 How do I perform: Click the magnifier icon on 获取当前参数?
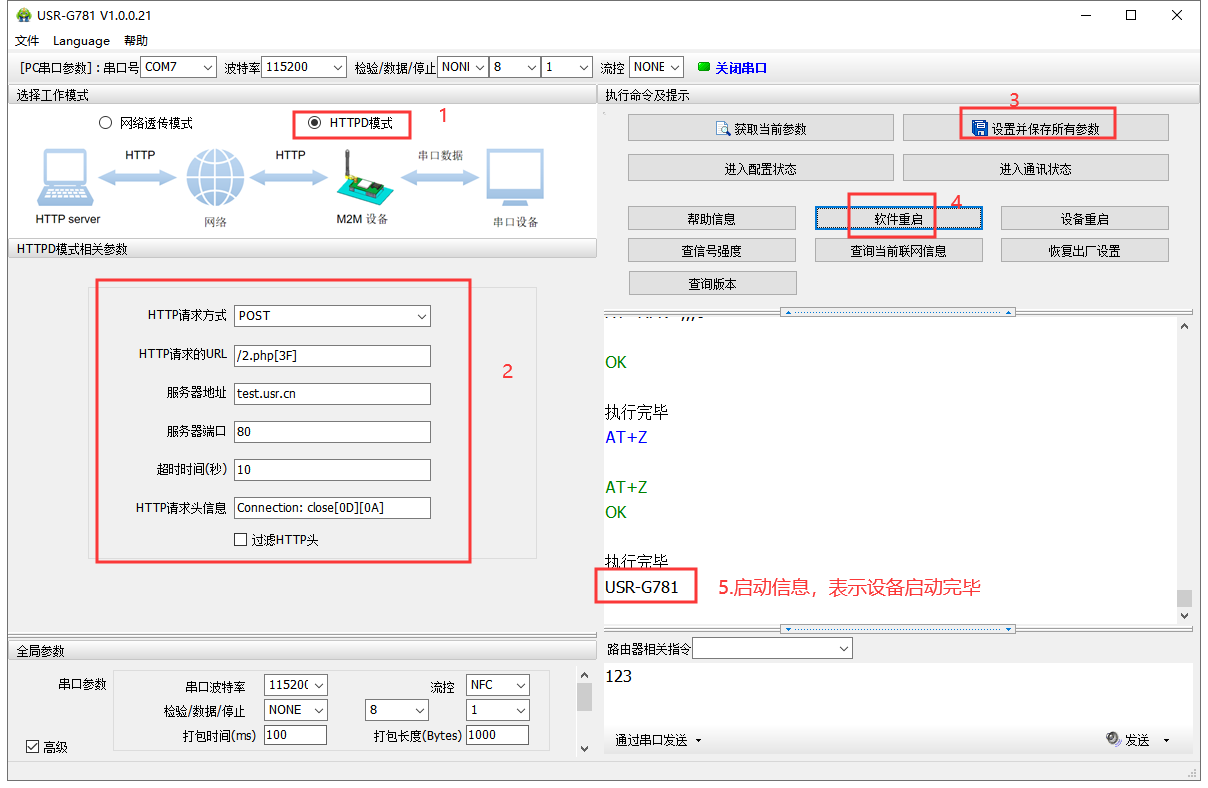(x=723, y=128)
